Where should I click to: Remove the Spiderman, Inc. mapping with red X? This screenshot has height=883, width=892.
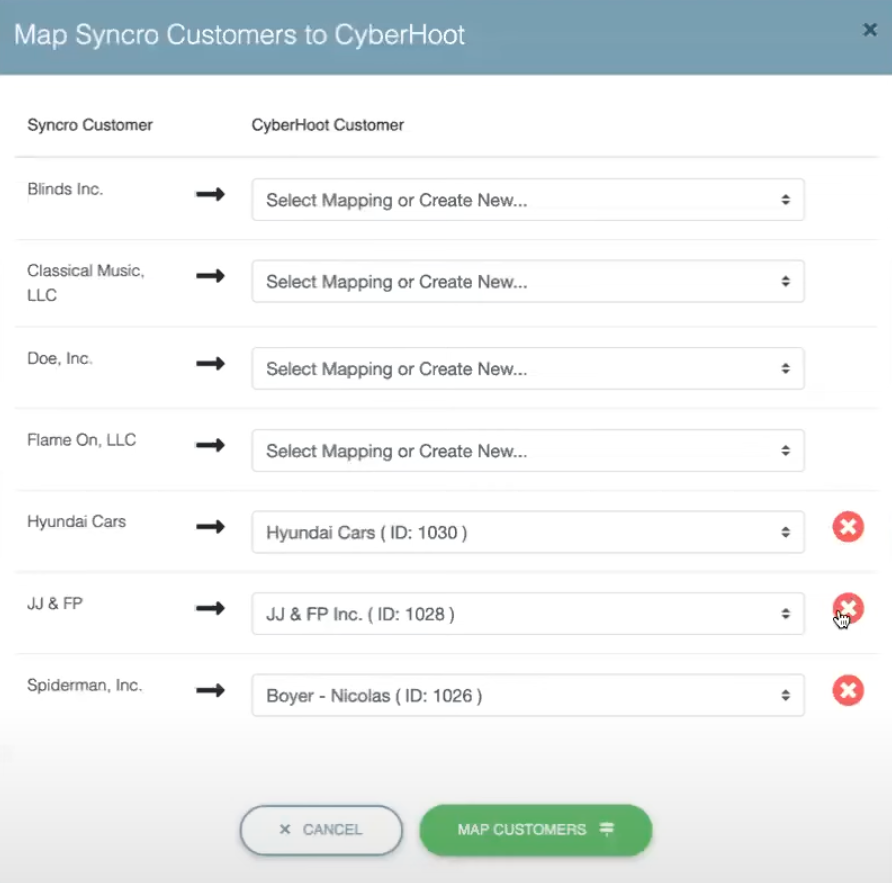click(848, 690)
